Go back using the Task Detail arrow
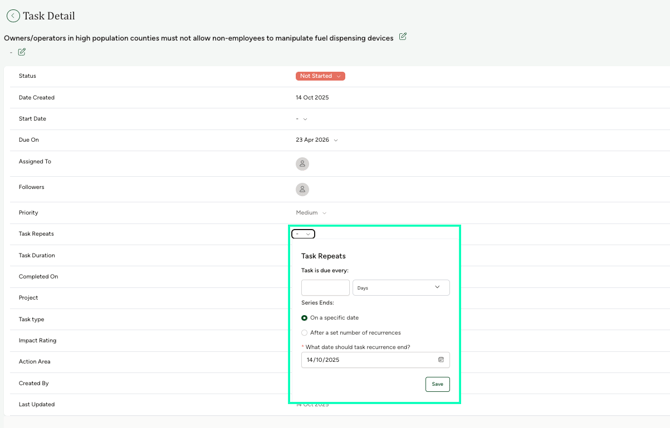 (x=13, y=16)
